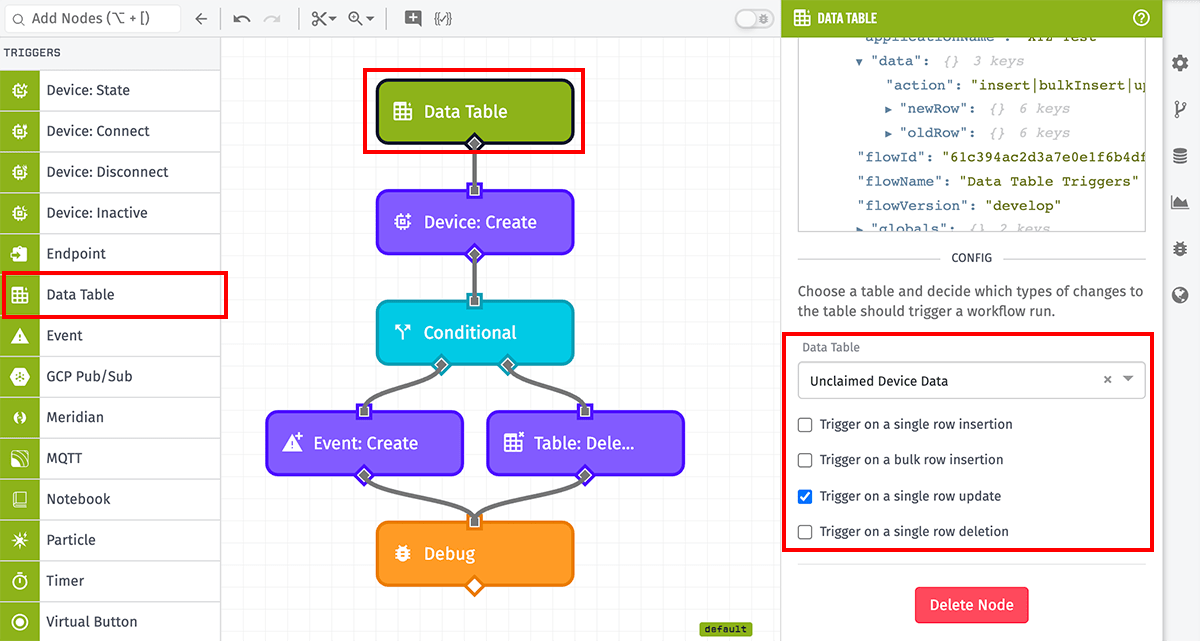Select the Conditional node on the canvas

475,332
